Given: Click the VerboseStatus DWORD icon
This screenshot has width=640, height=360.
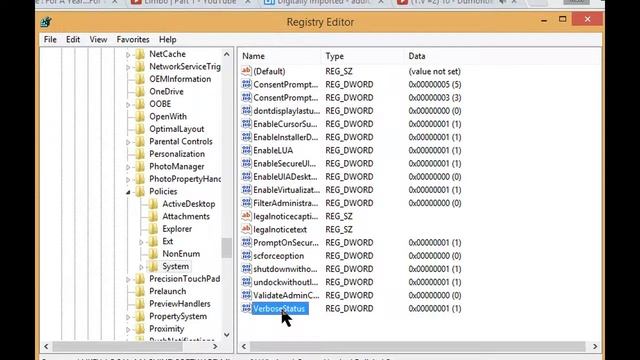Looking at the screenshot, I should (246, 308).
